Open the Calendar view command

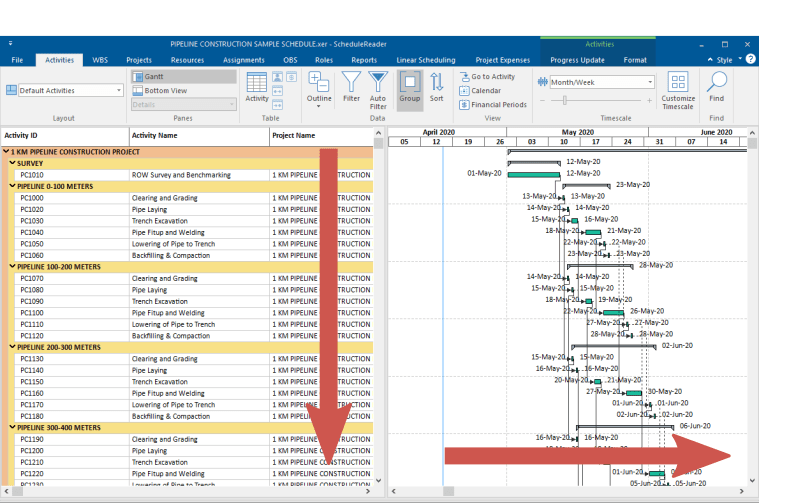tap(480, 91)
